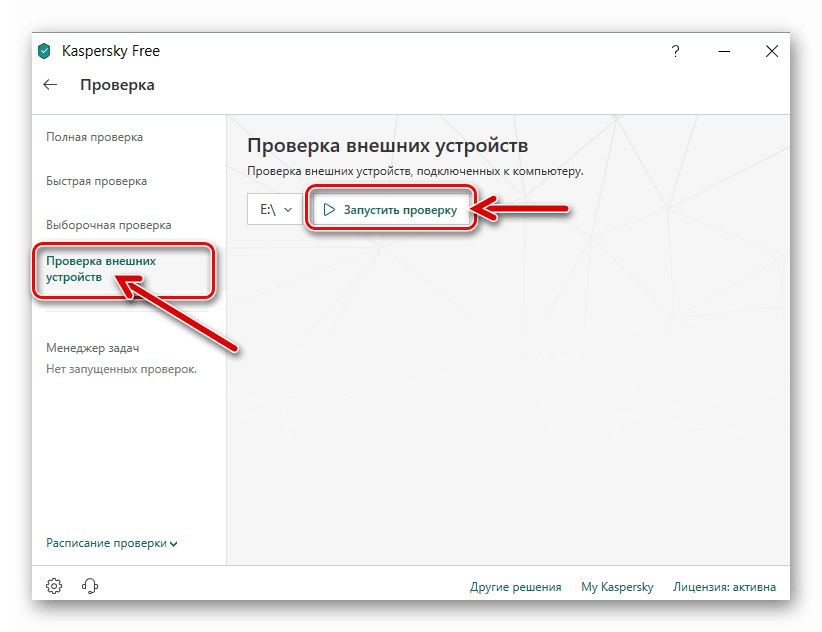Screen dimensions: 822x632
Task: Select drive E:\ in the drive selector
Action: [x=268, y=210]
